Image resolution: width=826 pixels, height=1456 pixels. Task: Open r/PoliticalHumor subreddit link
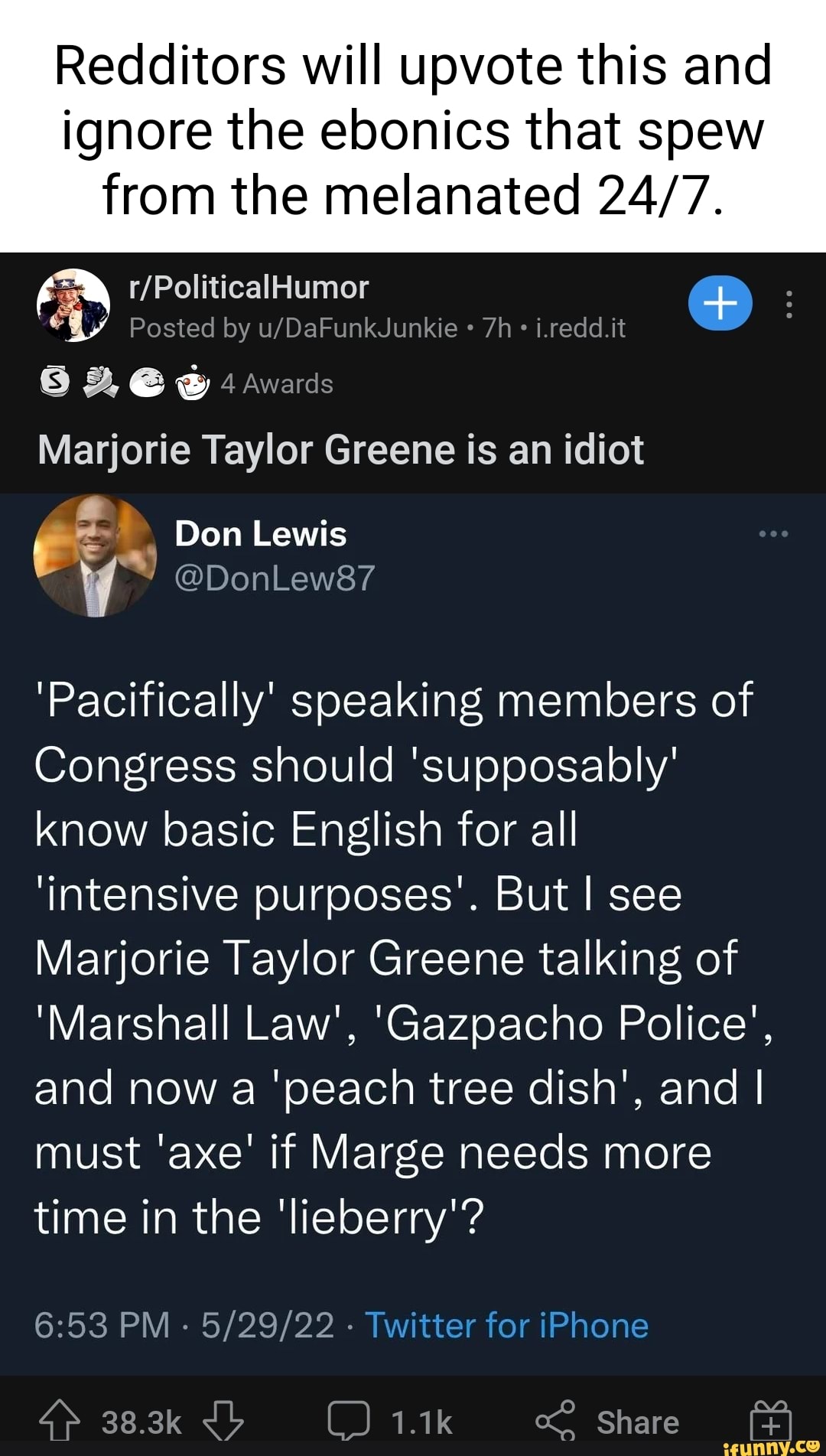click(249, 288)
